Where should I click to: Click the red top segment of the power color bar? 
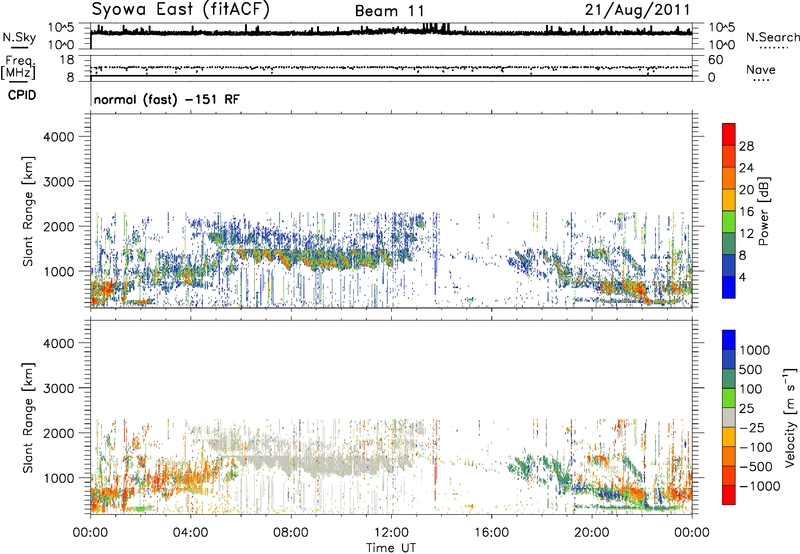pos(729,134)
